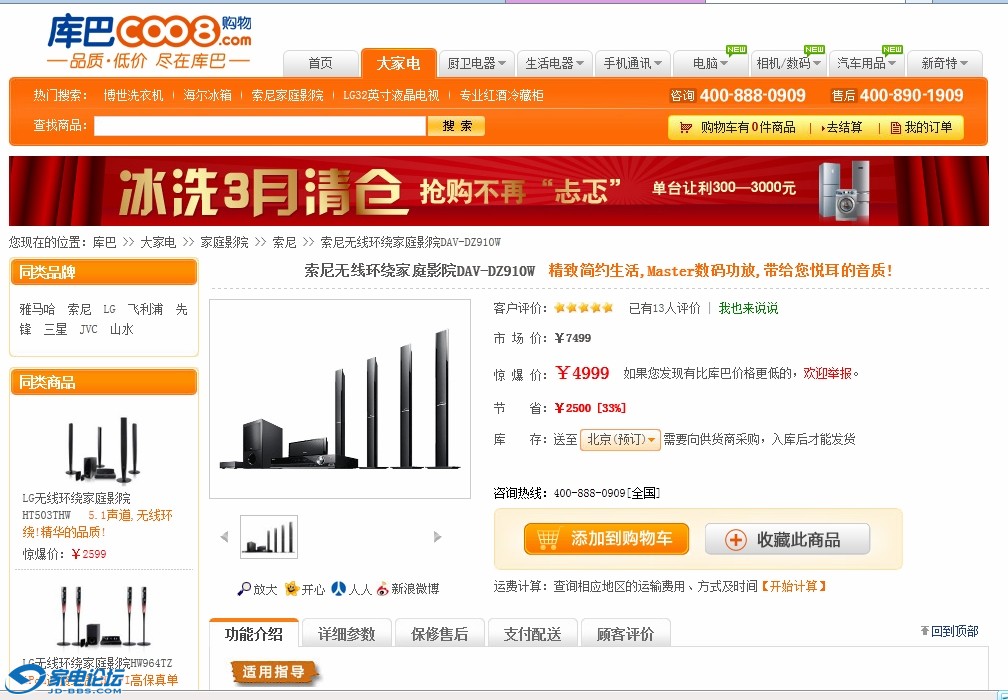Switch to the 详细参数 tab
The width and height of the screenshot is (1008, 700).
pyautogui.click(x=346, y=634)
